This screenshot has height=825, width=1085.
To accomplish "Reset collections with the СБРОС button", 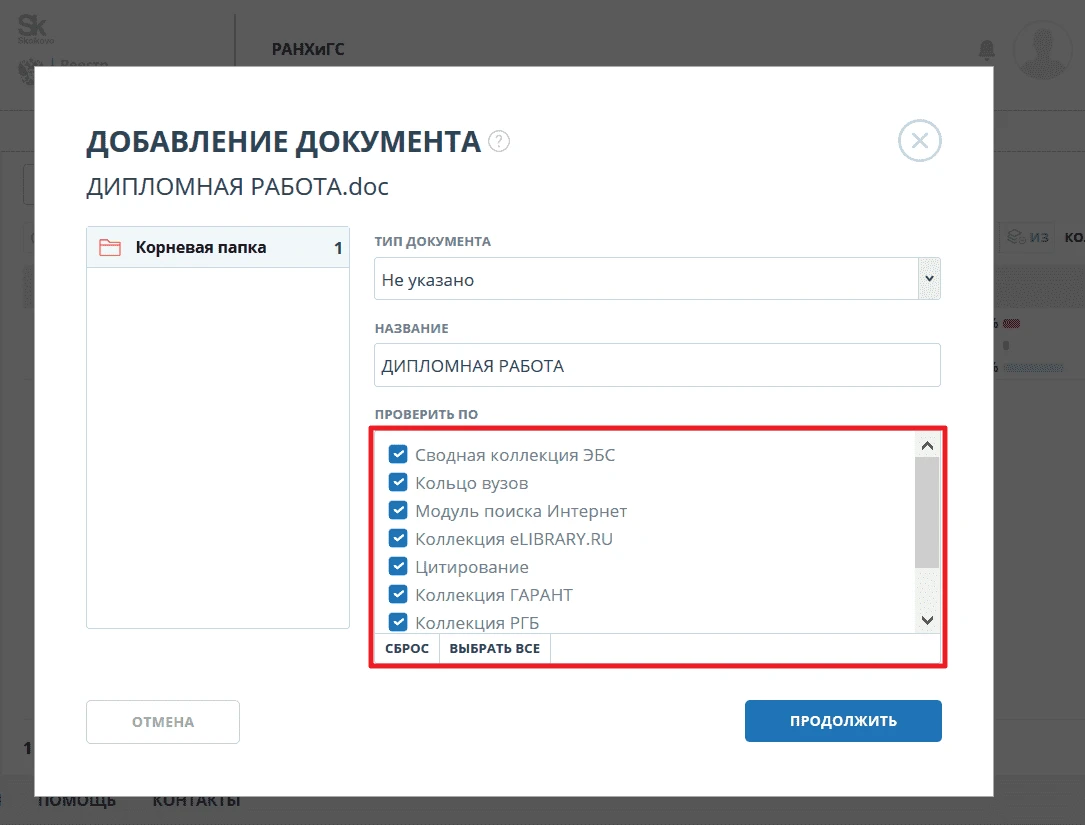I will (407, 648).
